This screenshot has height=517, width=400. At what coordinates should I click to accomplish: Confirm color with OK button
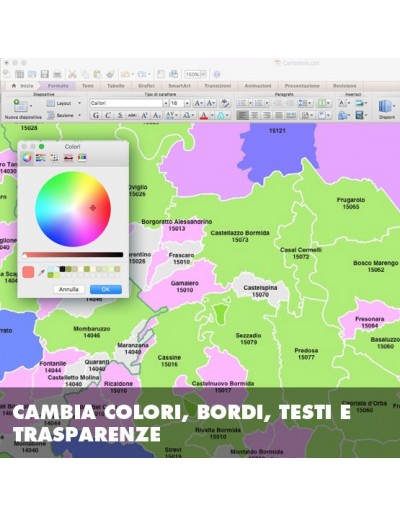pyautogui.click(x=106, y=289)
